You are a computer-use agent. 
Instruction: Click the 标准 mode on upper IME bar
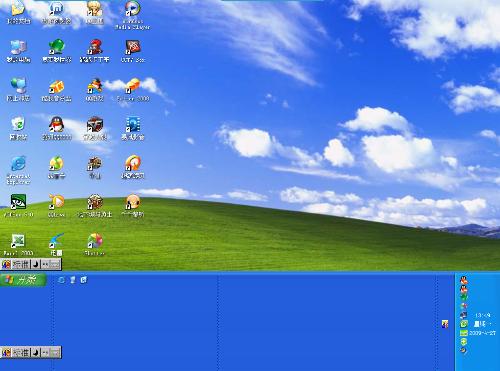(21, 264)
